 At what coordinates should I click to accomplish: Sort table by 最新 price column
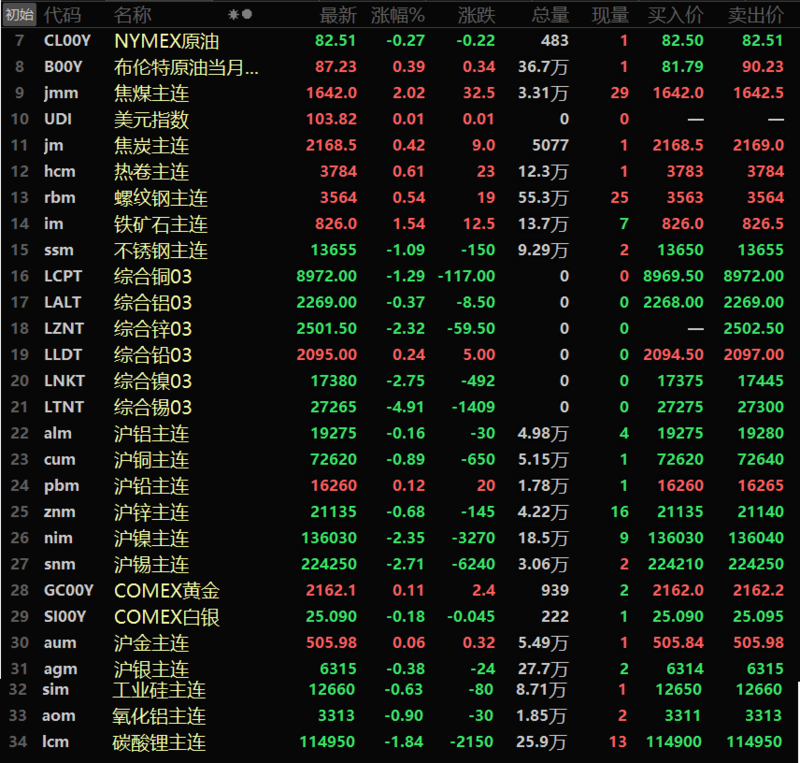337,15
